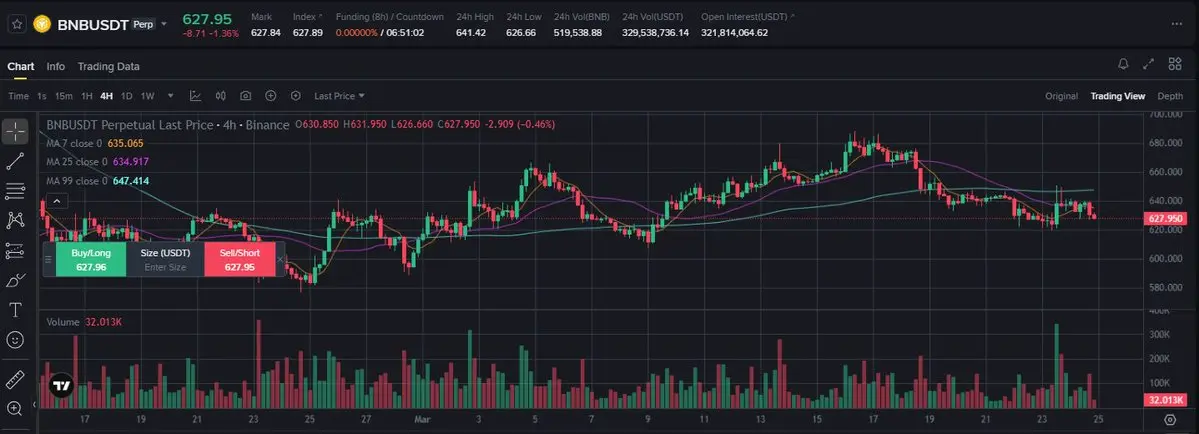
Task: Click the Sell/Short 627.95 button
Action: coord(240,260)
